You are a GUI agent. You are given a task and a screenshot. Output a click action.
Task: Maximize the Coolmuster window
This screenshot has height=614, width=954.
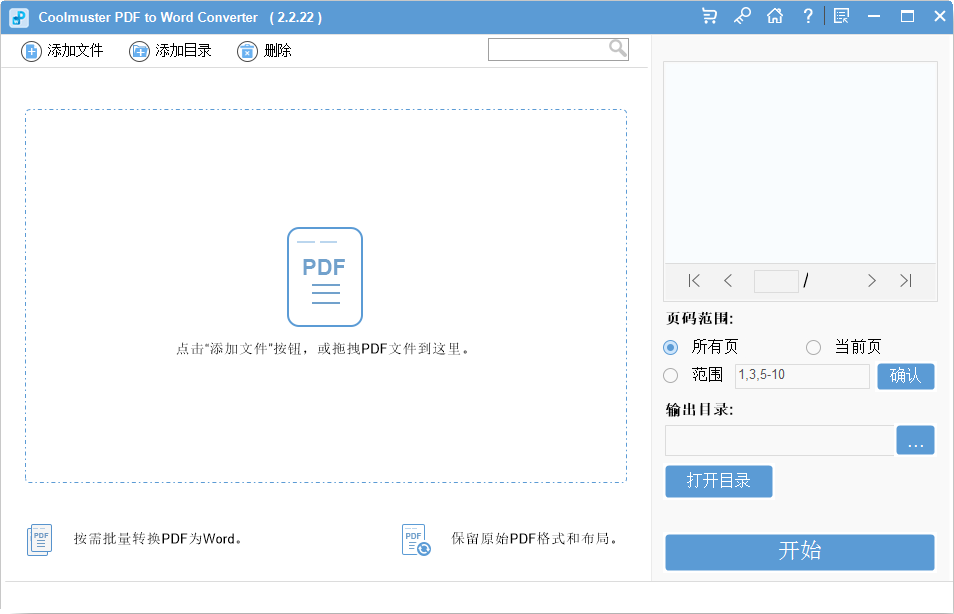(907, 16)
